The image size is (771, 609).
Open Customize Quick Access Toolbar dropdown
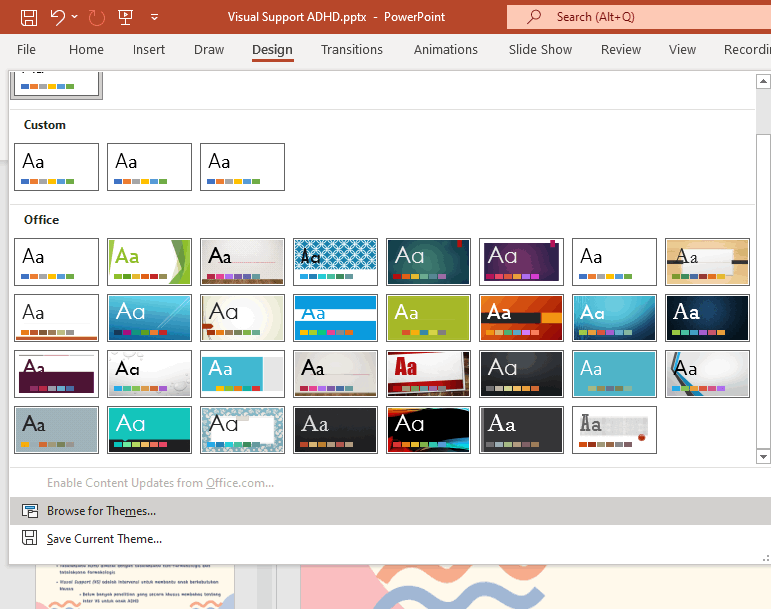pos(154,17)
